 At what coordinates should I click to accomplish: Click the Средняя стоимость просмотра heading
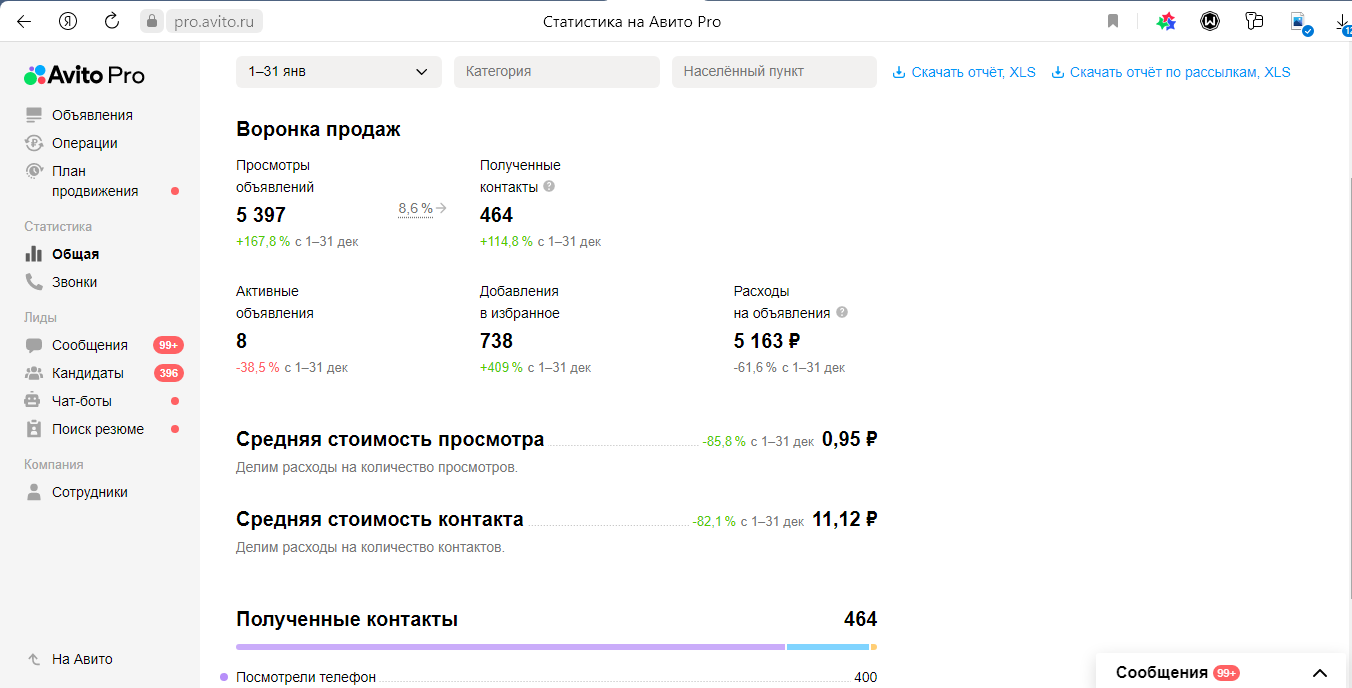click(x=390, y=439)
